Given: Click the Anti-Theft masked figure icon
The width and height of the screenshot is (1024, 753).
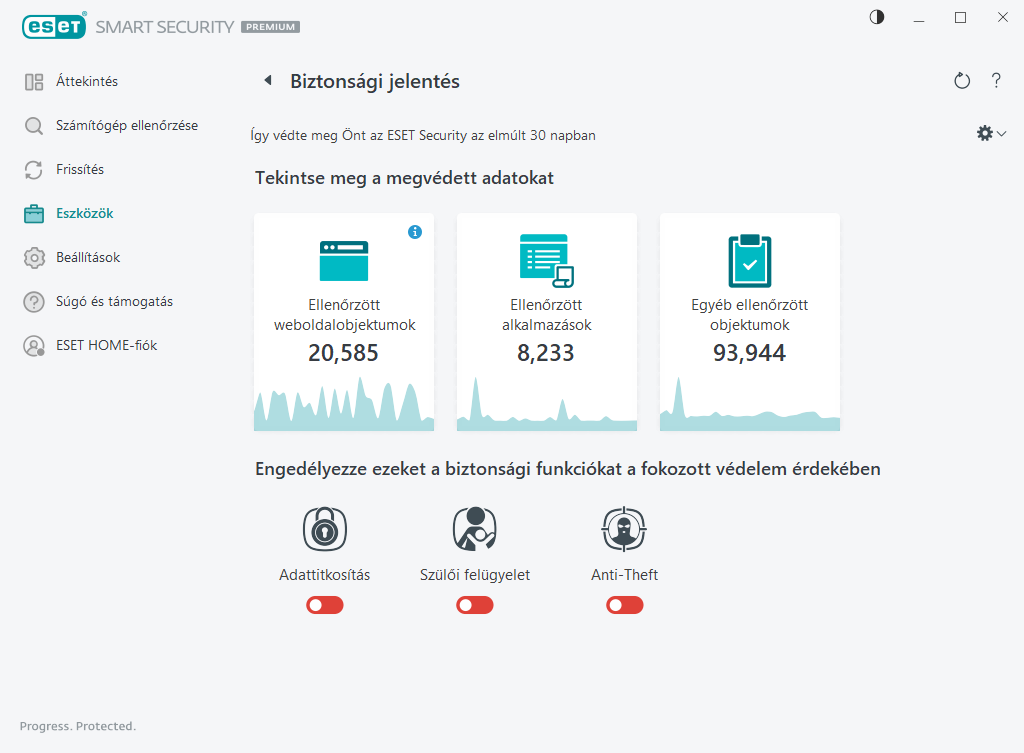Looking at the screenshot, I should click(x=624, y=529).
